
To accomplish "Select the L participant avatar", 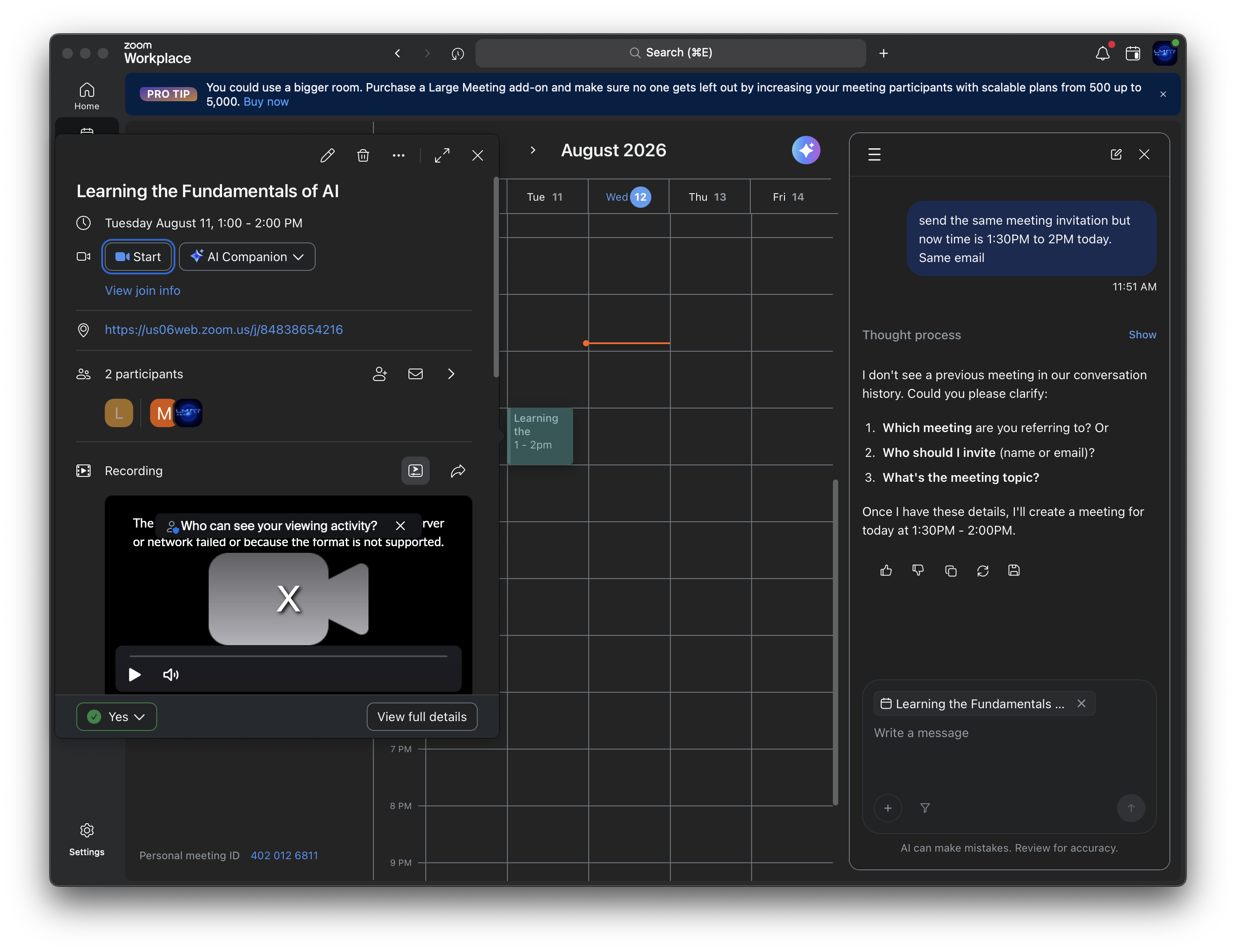I will point(119,413).
